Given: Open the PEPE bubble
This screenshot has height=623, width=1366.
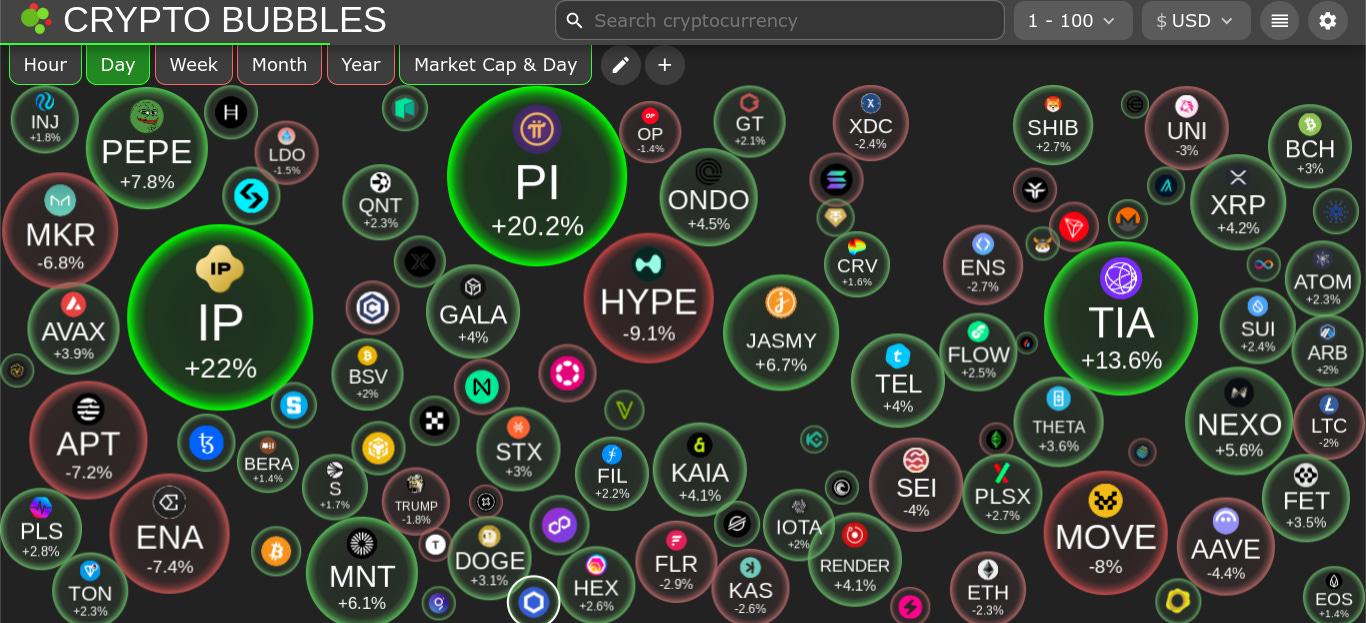Looking at the screenshot, I should click(x=147, y=148).
